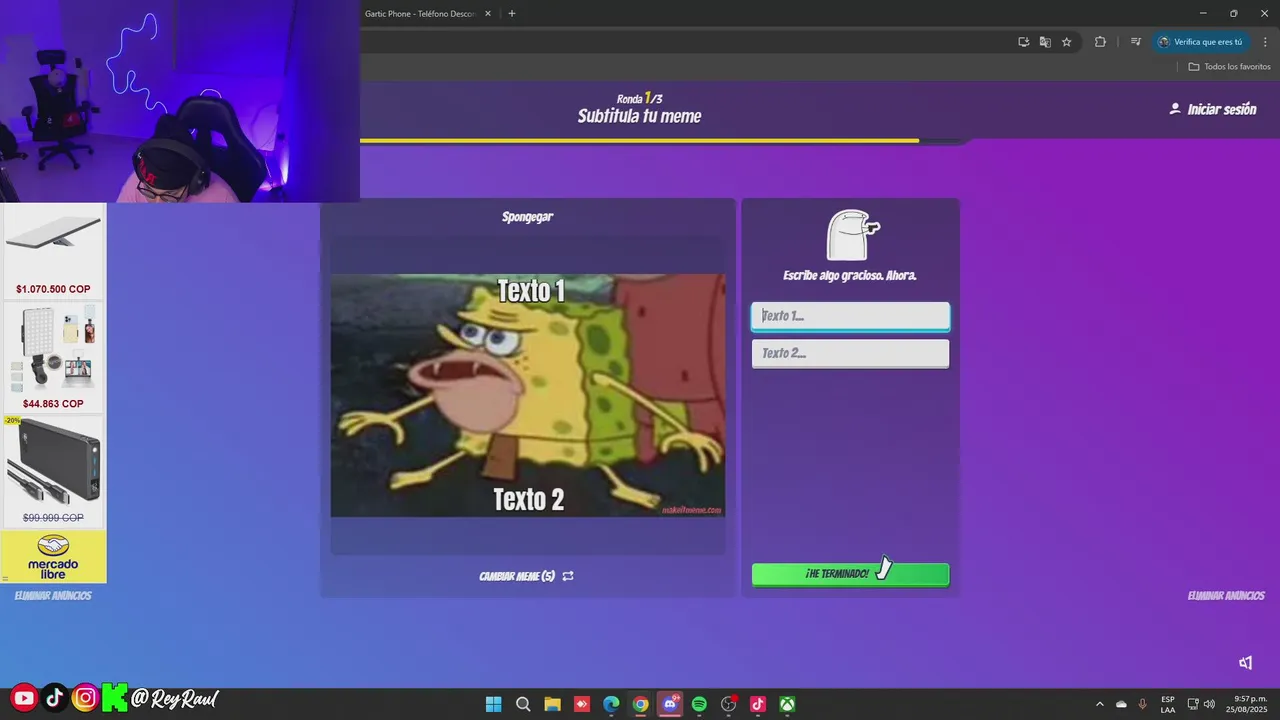This screenshot has width=1280, height=720.
Task: Switch ESP LAA keyboard language
Action: (1168, 704)
